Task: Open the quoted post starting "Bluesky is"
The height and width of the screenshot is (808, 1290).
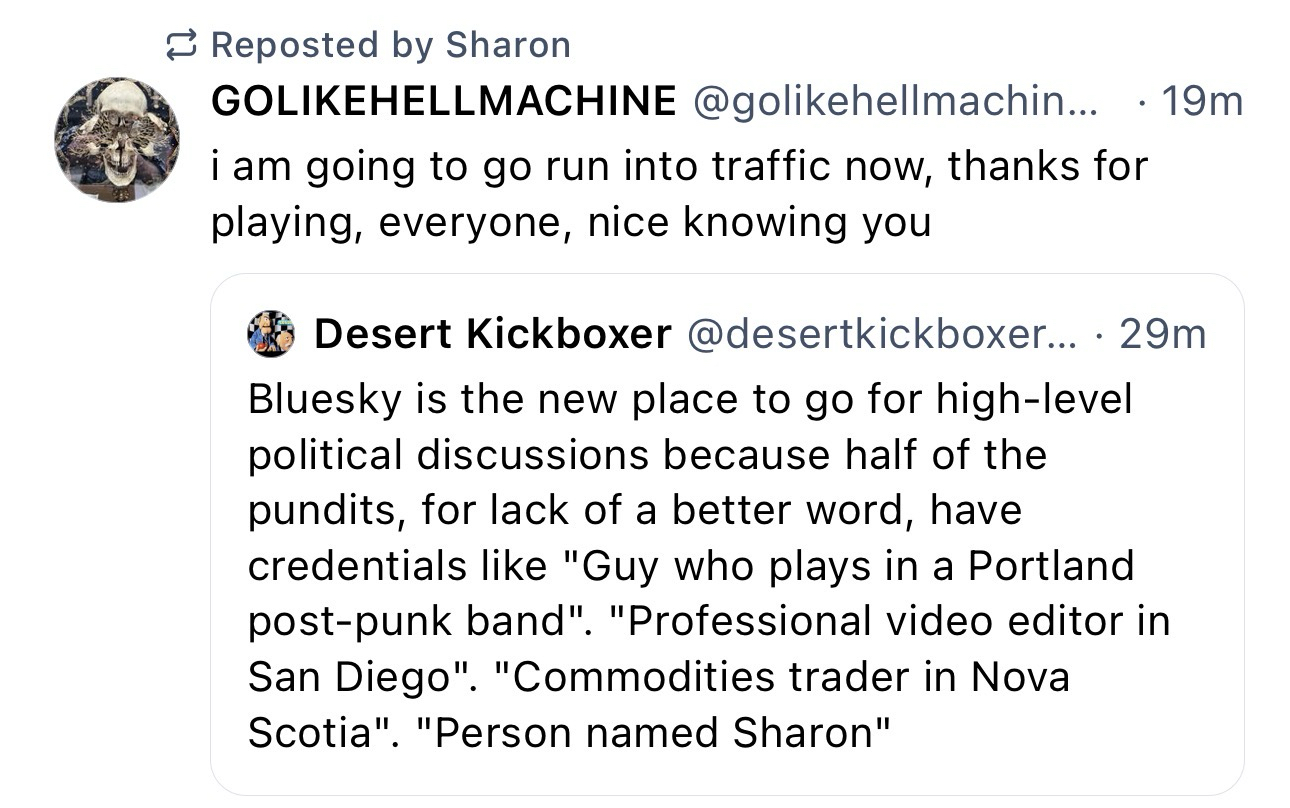Action: (x=690, y=400)
